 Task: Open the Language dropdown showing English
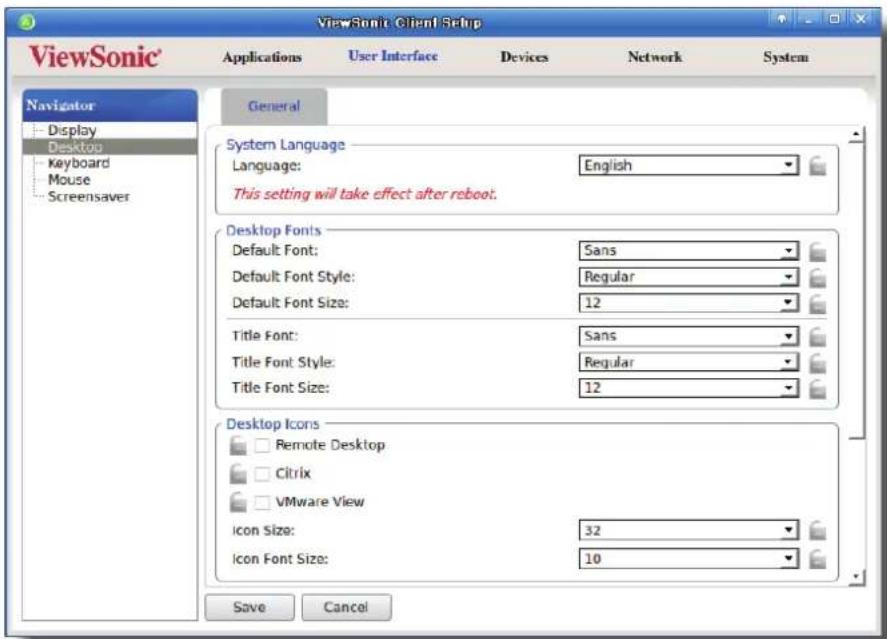[688, 166]
